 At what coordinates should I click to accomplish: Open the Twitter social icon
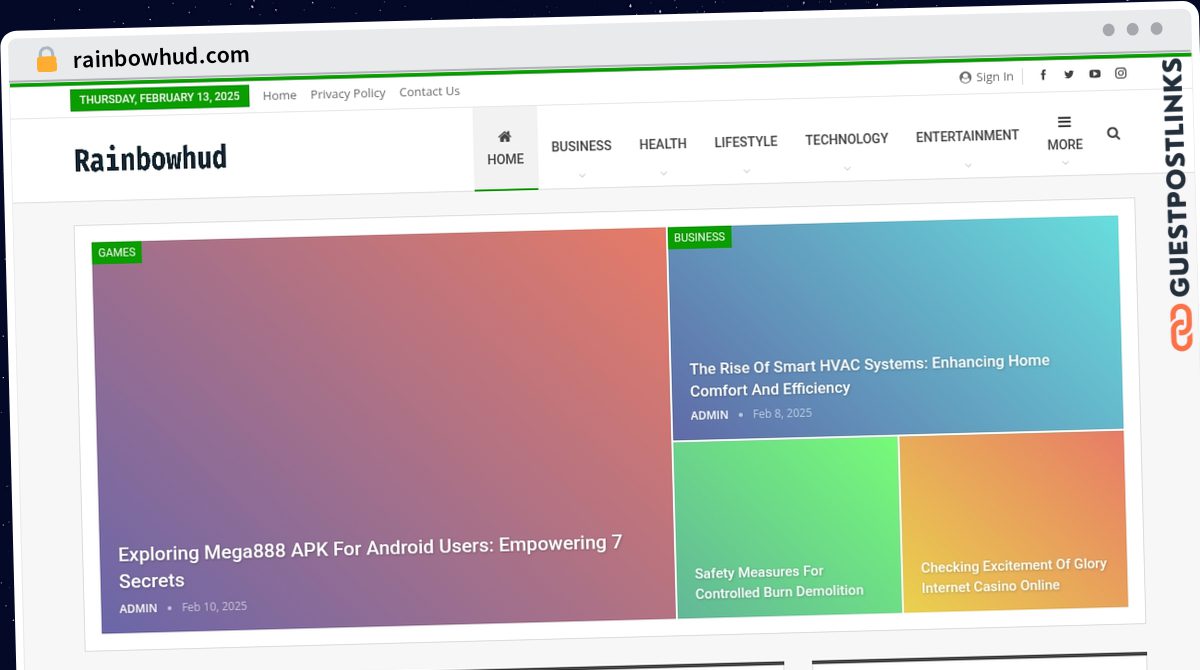click(x=1069, y=74)
